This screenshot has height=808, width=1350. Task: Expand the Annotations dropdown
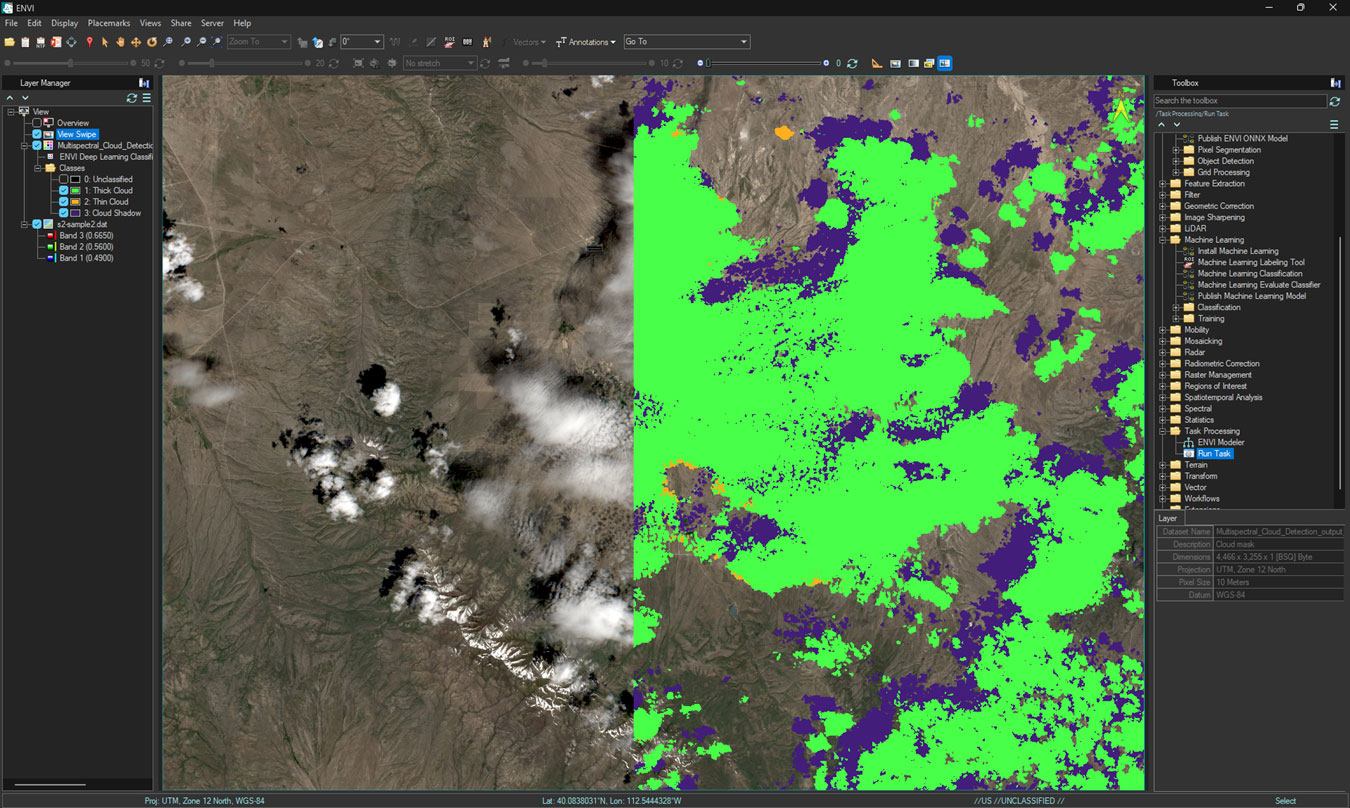[x=587, y=42]
